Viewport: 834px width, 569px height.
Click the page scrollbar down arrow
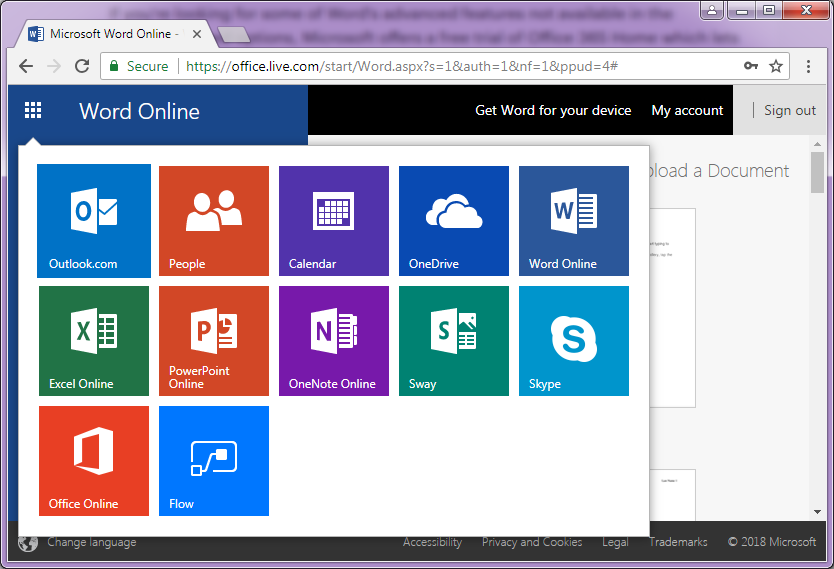click(x=818, y=512)
